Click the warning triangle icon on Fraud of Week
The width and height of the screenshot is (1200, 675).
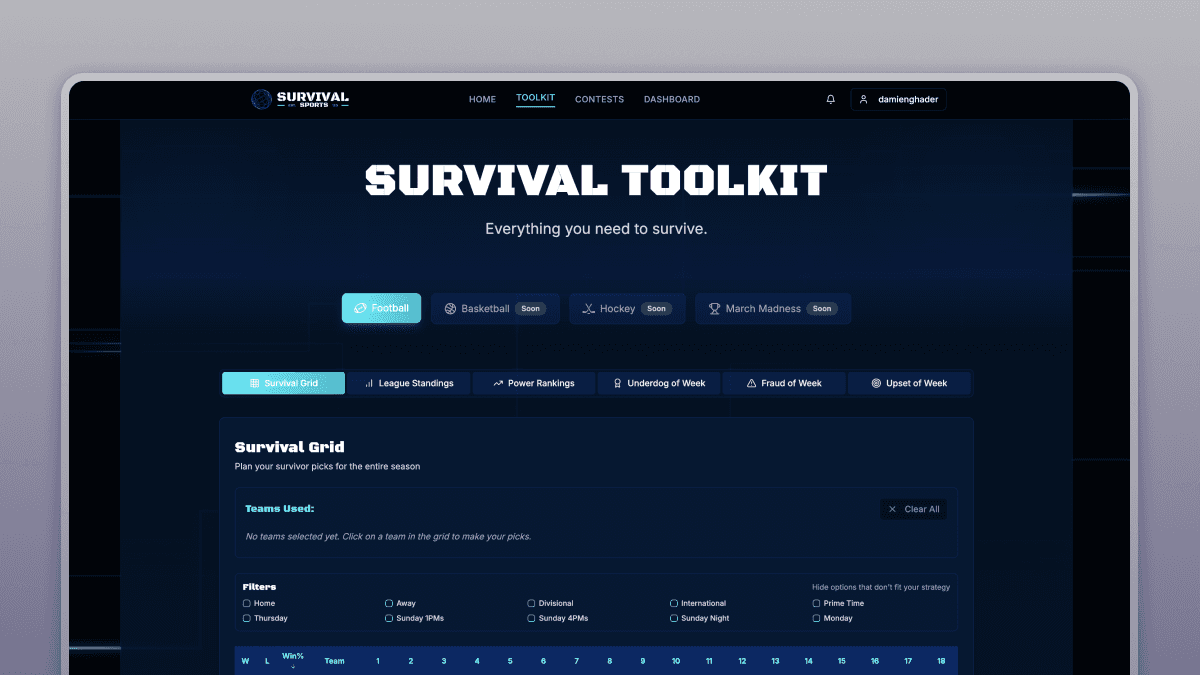pos(750,383)
